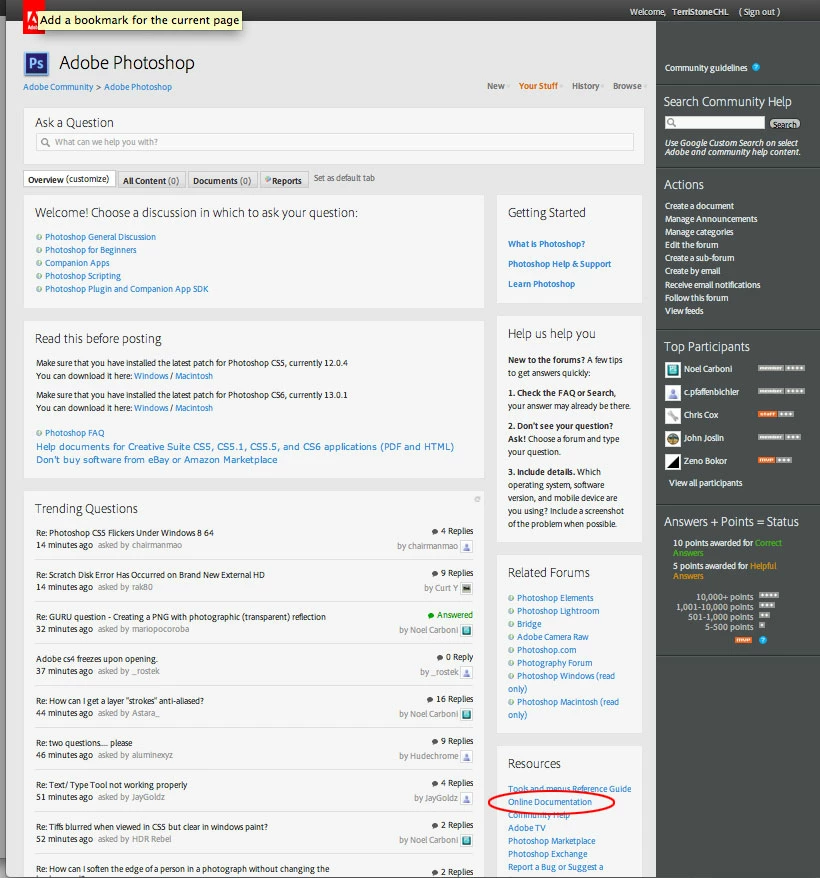The height and width of the screenshot is (878, 820).
Task: Click the customize link on Overview tab
Action: click(87, 179)
